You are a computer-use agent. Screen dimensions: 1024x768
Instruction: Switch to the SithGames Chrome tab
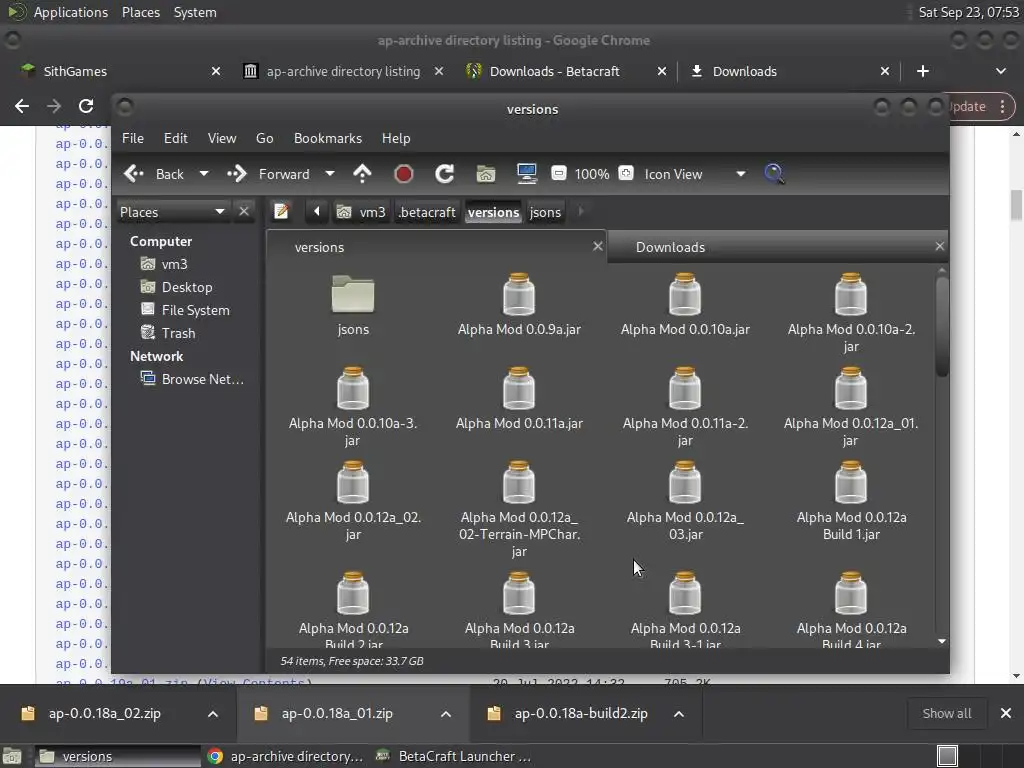[x=121, y=71]
